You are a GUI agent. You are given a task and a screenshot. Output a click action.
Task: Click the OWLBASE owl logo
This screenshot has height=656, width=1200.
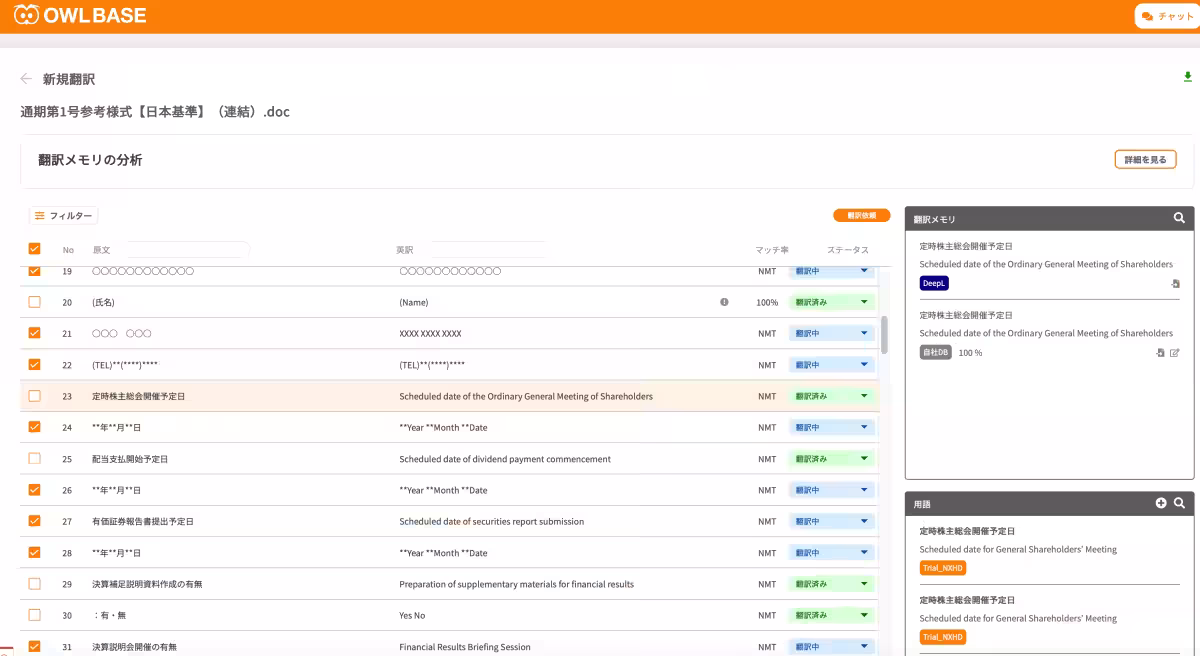point(27,15)
